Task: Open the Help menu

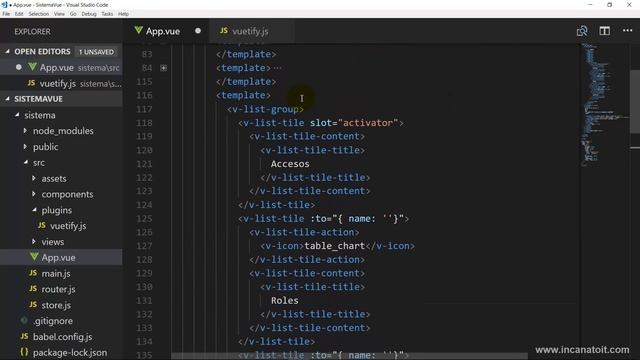Action: [124, 14]
